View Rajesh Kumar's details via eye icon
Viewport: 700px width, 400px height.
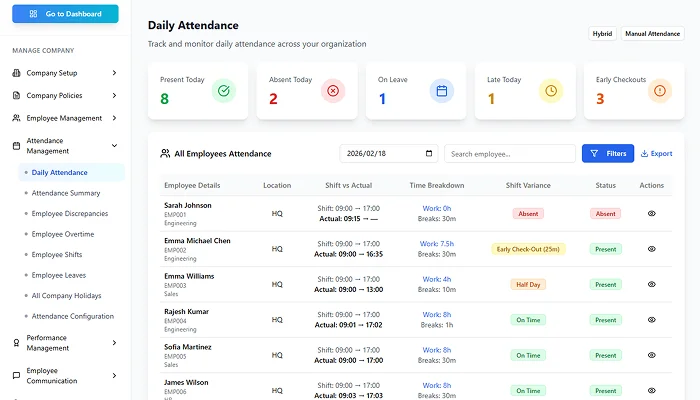pyautogui.click(x=652, y=320)
